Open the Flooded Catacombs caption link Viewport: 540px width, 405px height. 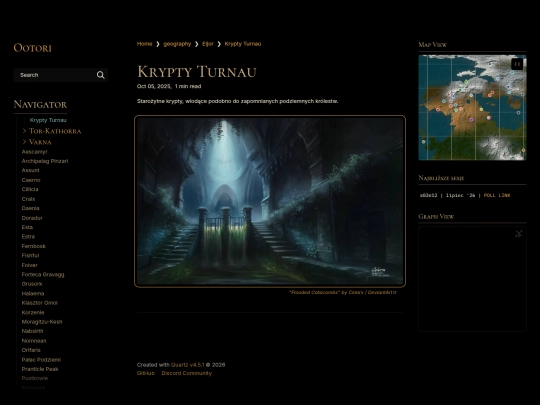point(343,292)
